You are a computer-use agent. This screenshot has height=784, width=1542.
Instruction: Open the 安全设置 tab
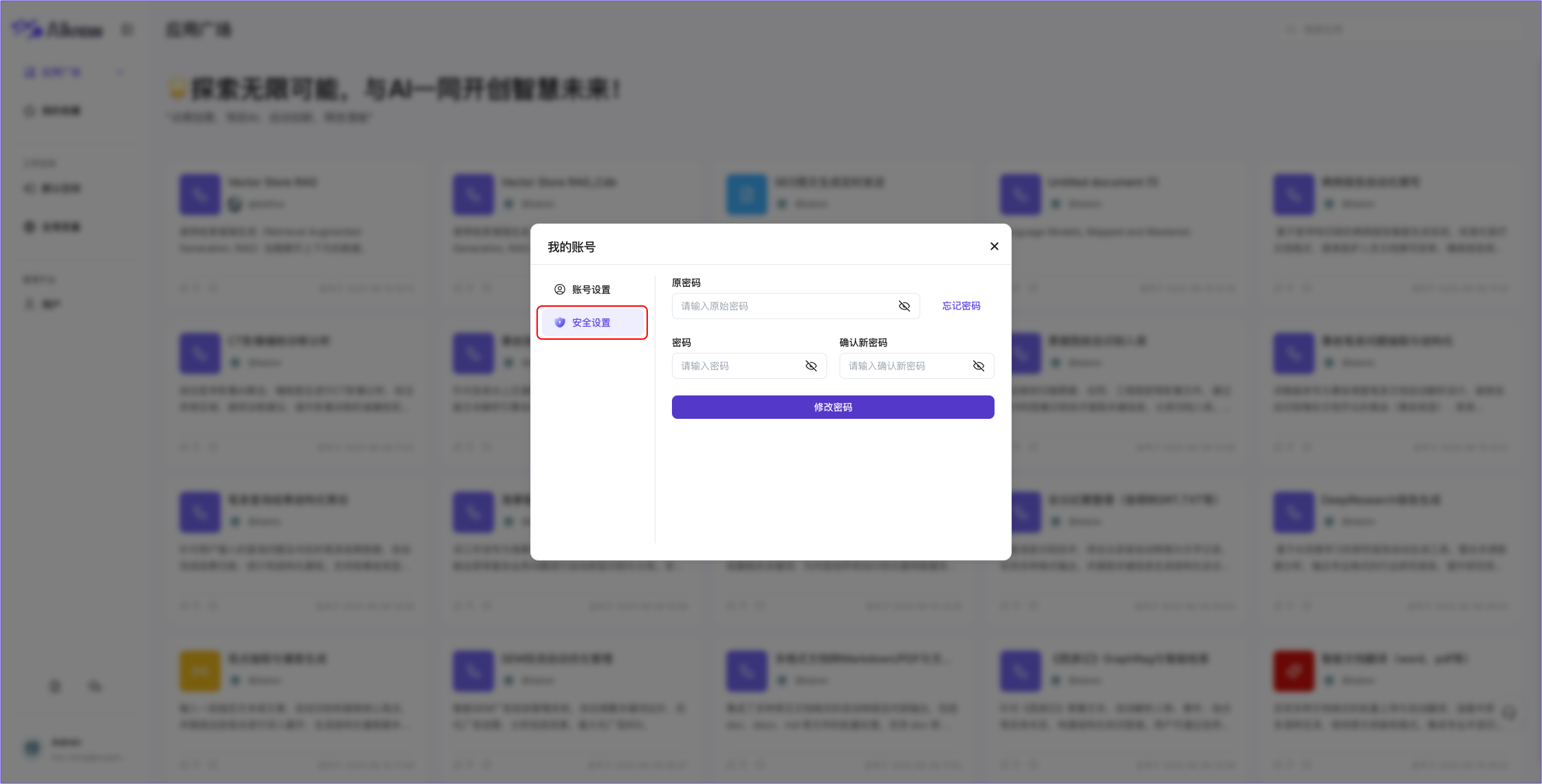(x=591, y=323)
